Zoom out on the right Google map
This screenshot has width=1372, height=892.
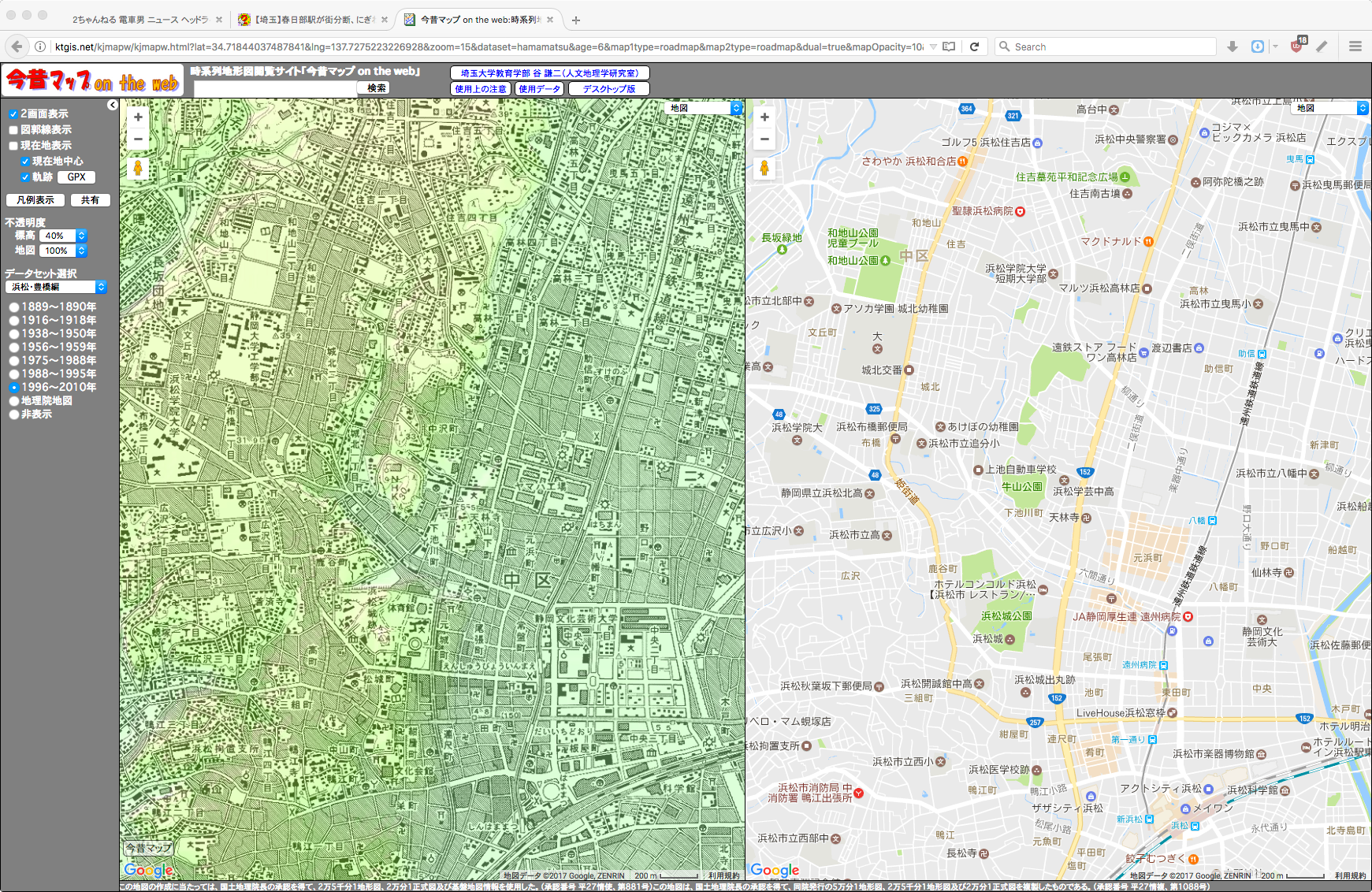pyautogui.click(x=764, y=139)
